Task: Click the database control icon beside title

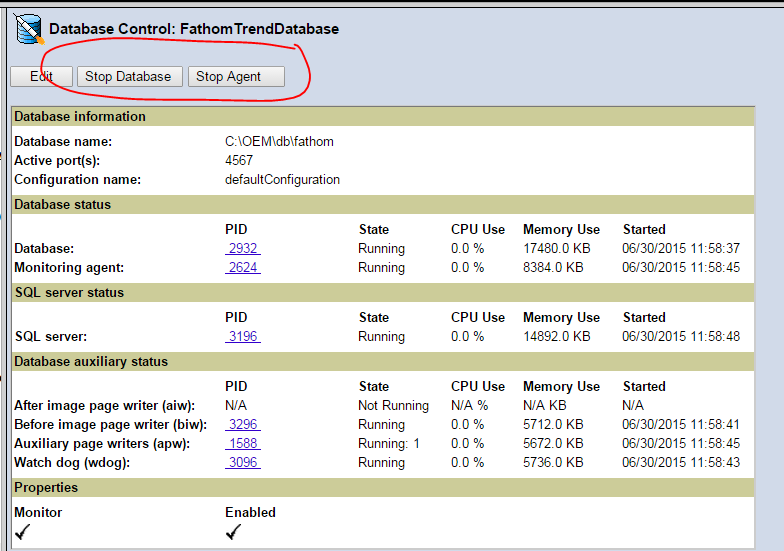Action: 30,29
